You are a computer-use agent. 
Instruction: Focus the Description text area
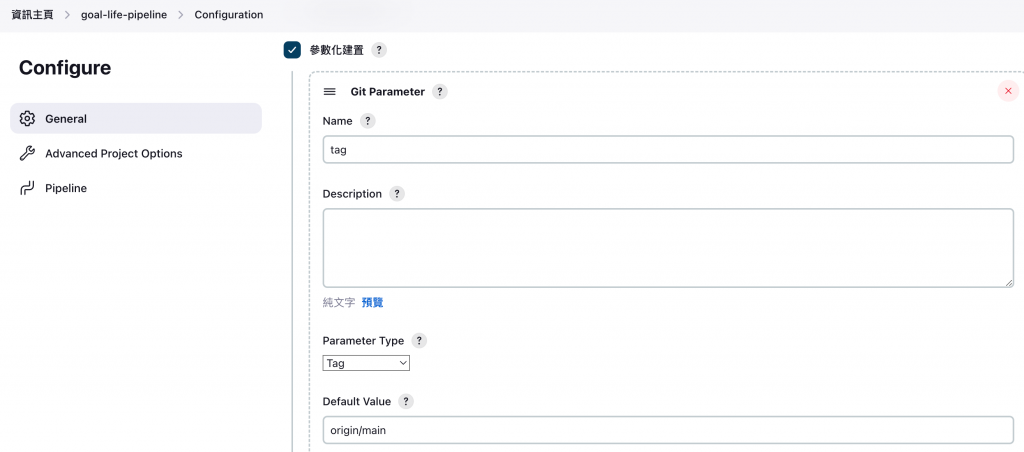(x=667, y=248)
